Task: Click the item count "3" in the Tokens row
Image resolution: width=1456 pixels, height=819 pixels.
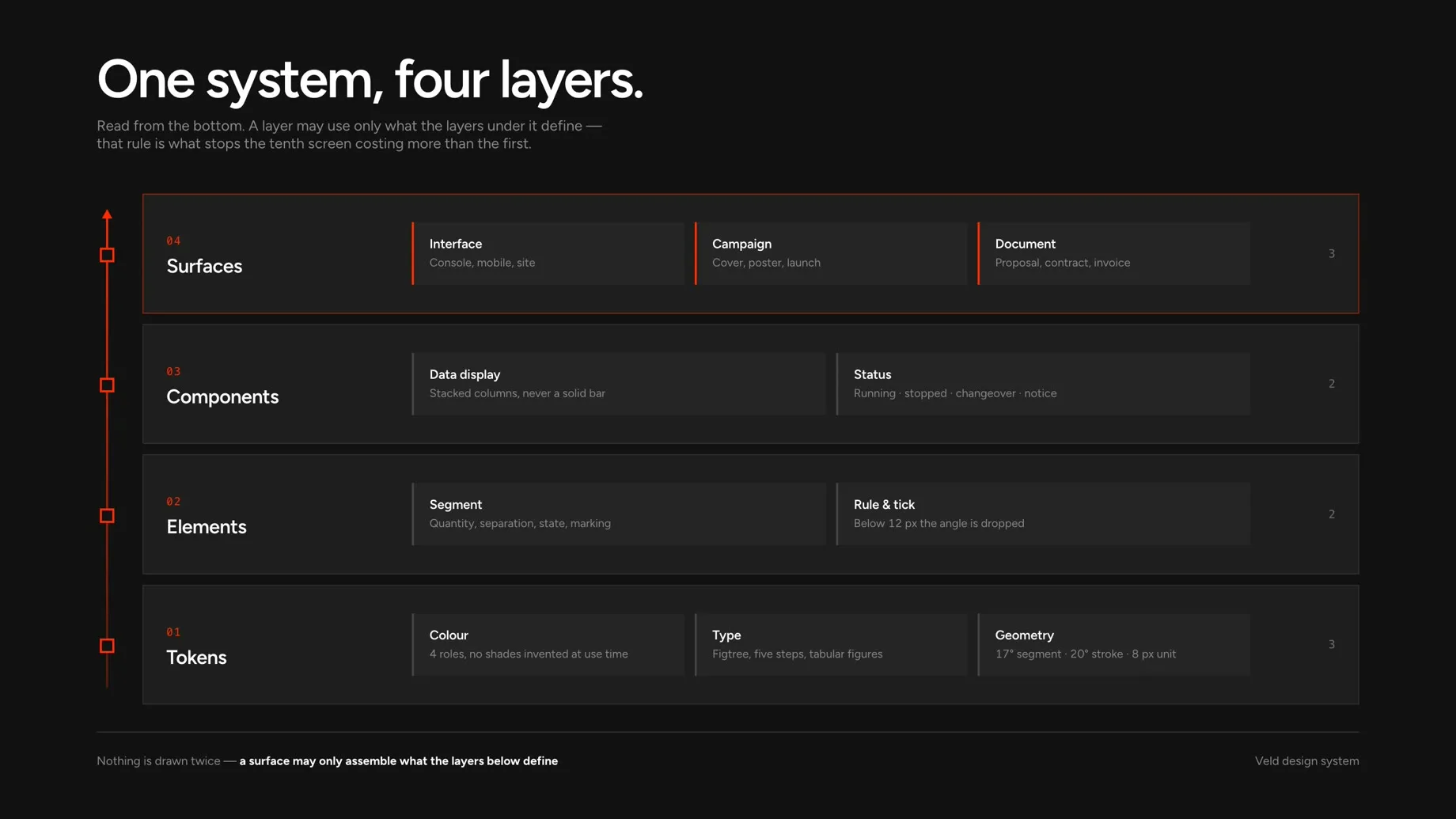Action: point(1332,645)
